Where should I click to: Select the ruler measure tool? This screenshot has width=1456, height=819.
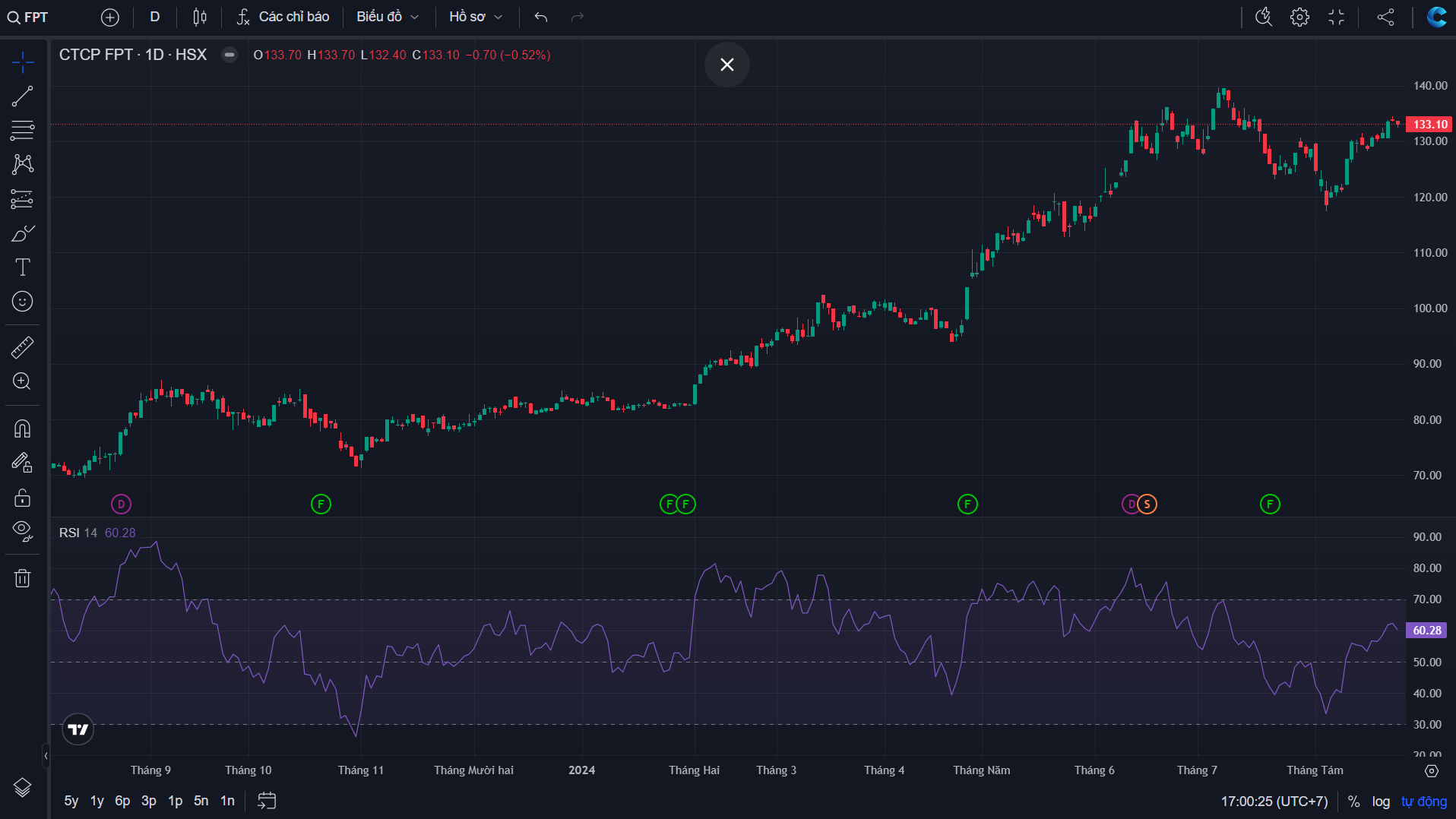(23, 347)
